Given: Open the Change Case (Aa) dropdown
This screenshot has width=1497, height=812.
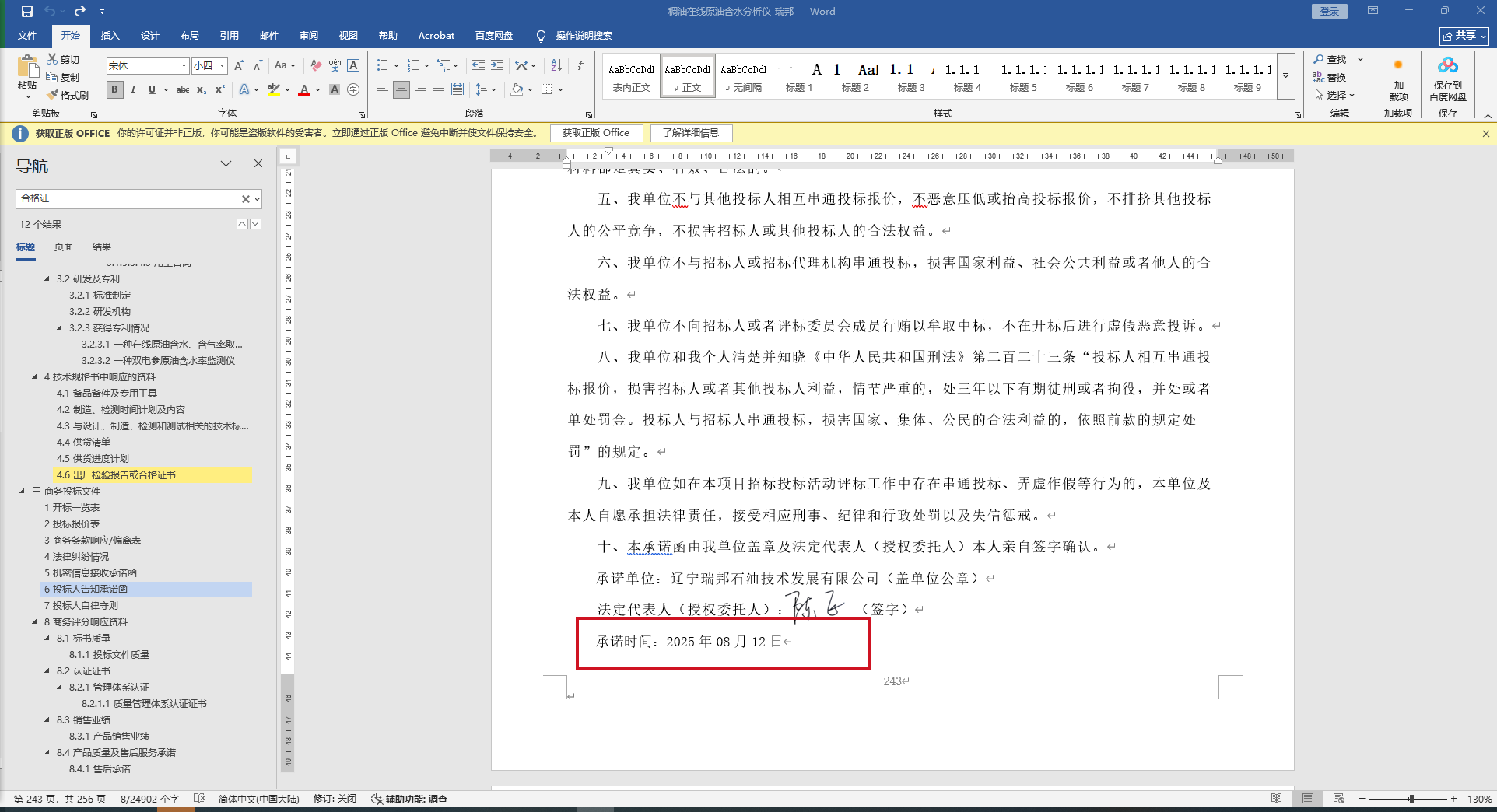Looking at the screenshot, I should click(285, 65).
